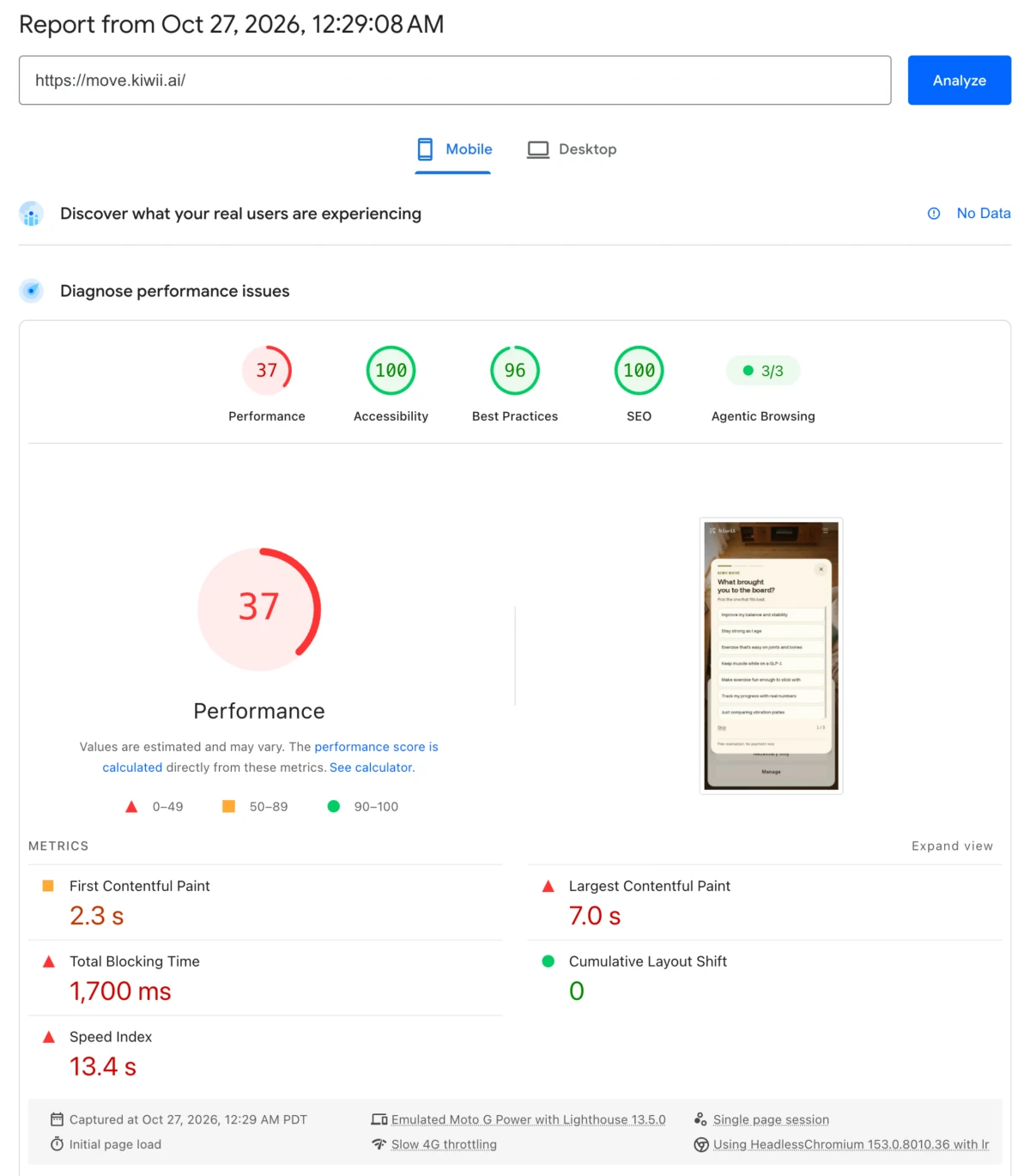Click the Cumulative Layout Shift green circle icon

pyautogui.click(x=548, y=961)
